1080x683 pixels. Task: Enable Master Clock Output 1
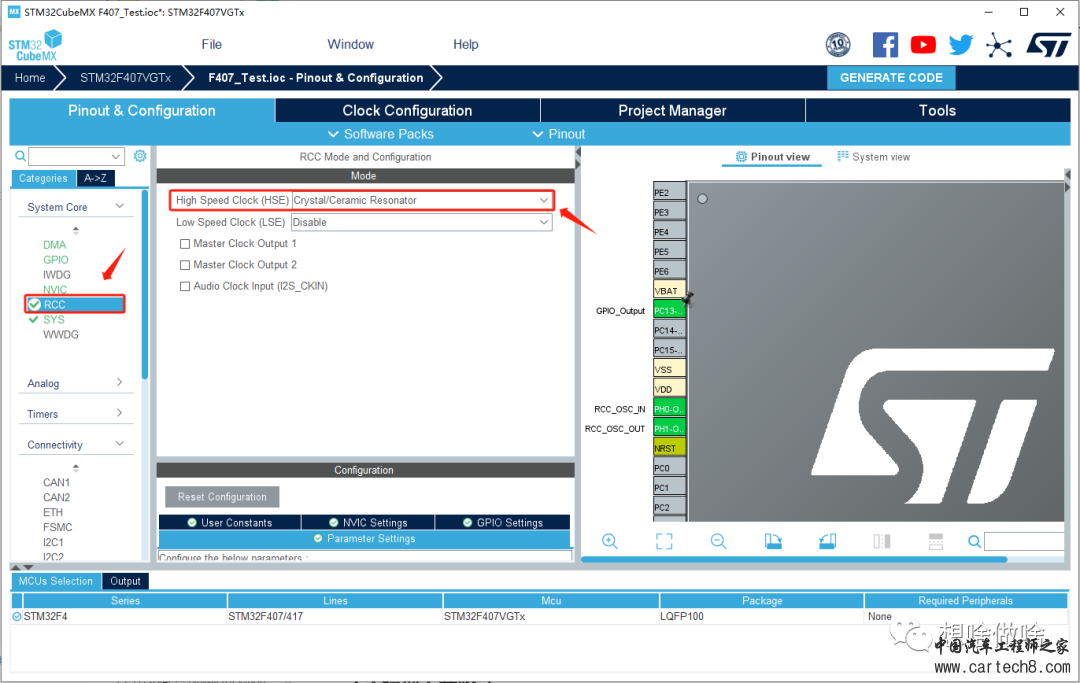point(185,244)
